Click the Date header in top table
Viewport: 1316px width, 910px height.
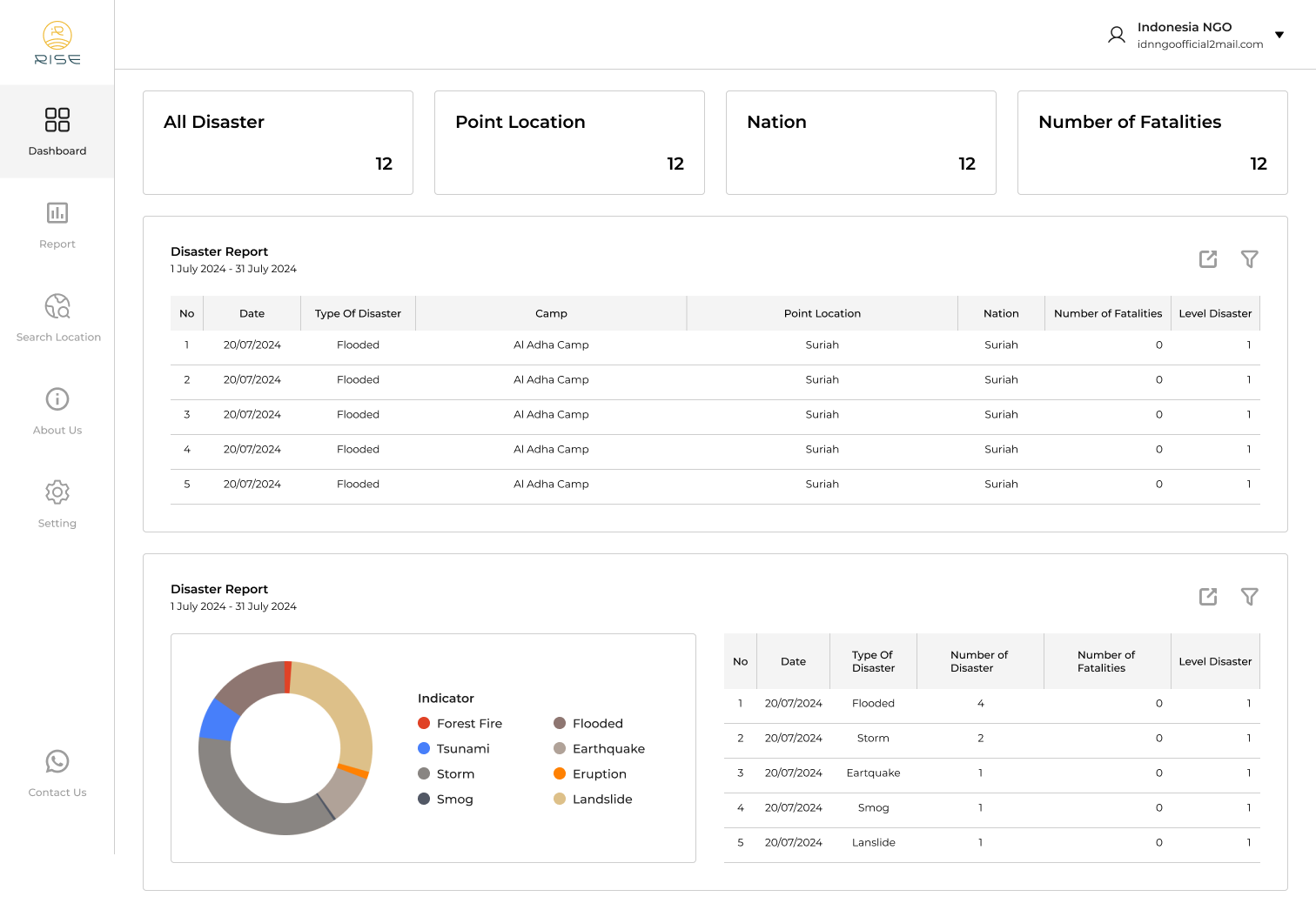tap(252, 313)
